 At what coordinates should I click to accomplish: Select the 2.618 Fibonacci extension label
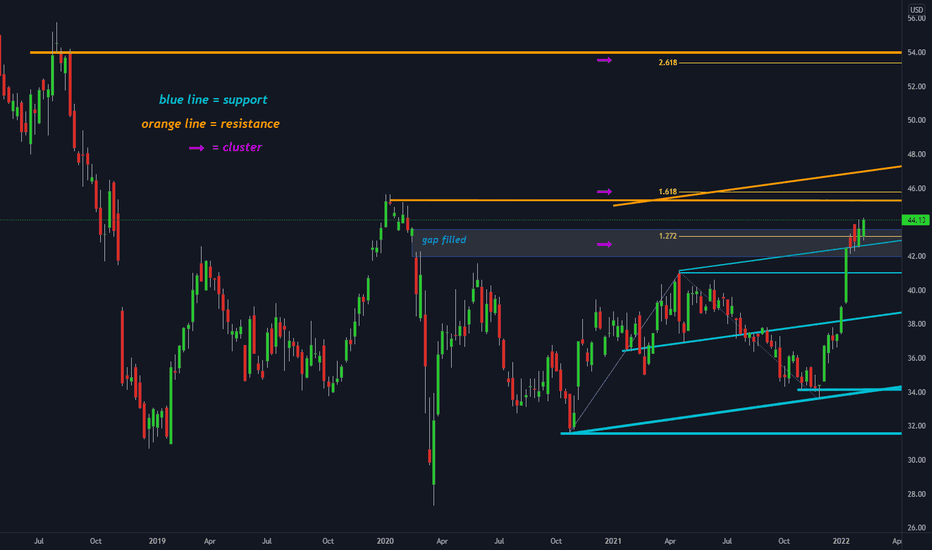667,62
